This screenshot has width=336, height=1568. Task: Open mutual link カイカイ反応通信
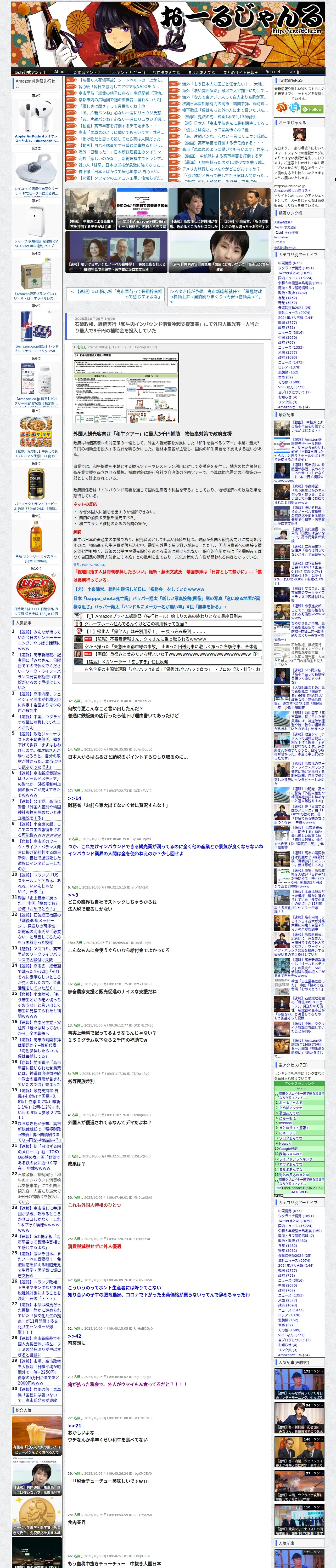click(x=285, y=227)
